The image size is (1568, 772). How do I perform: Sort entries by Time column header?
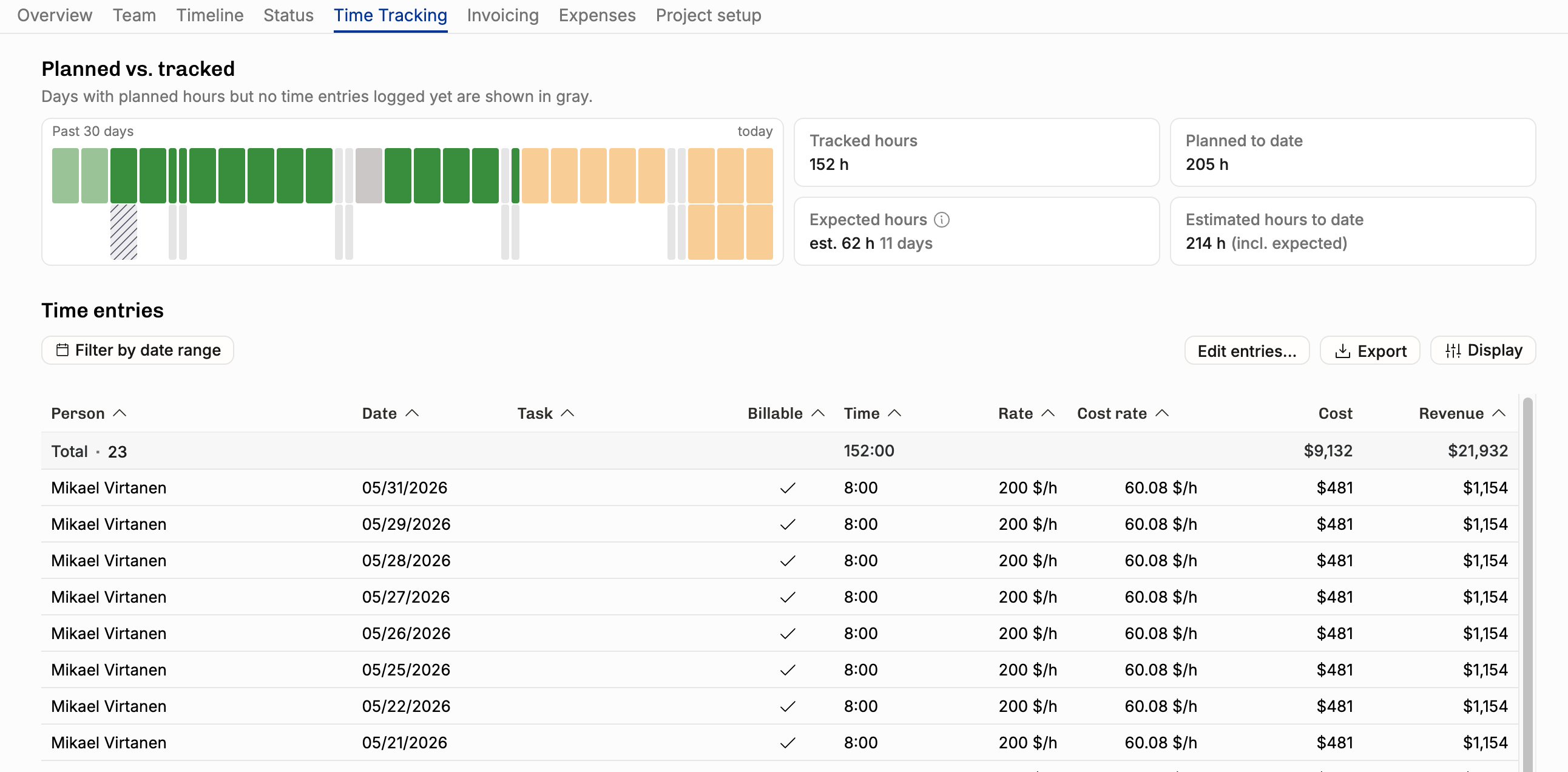[872, 413]
